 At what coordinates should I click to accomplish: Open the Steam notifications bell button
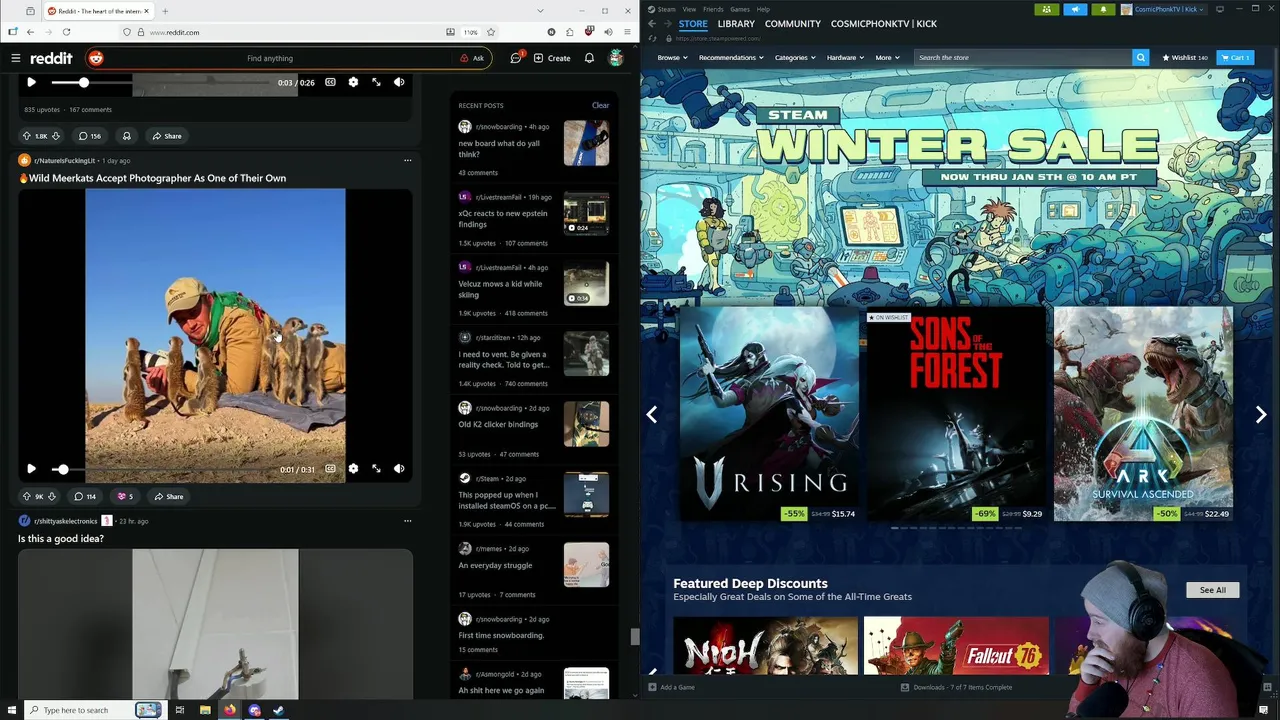pos(1103,9)
